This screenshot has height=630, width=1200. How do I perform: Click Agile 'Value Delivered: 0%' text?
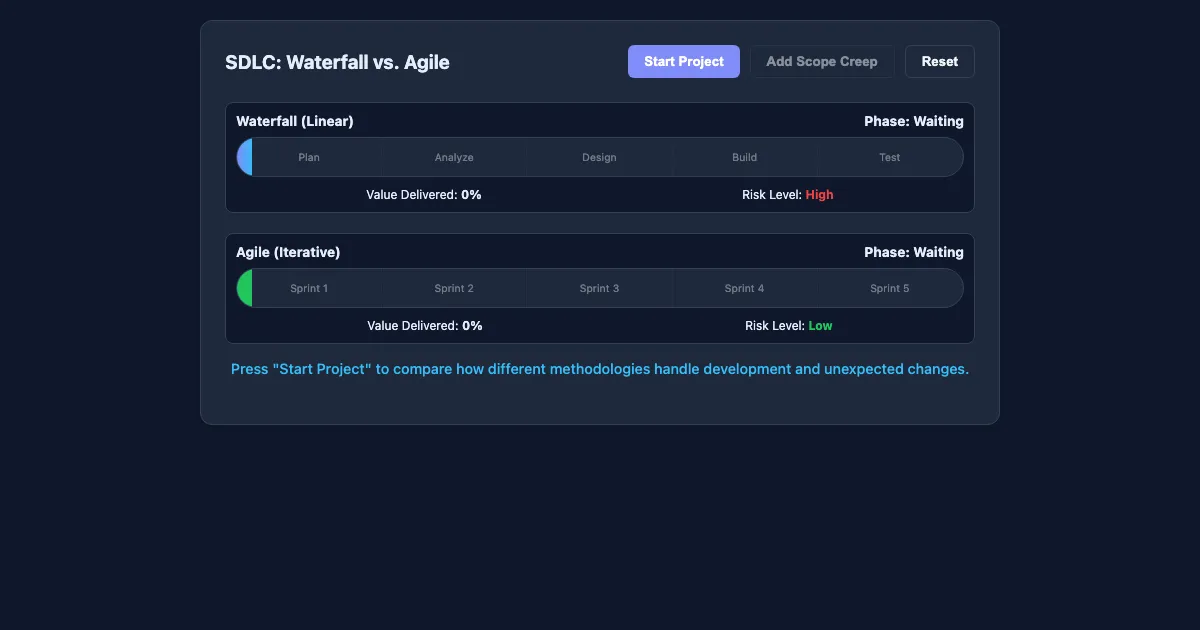point(424,326)
